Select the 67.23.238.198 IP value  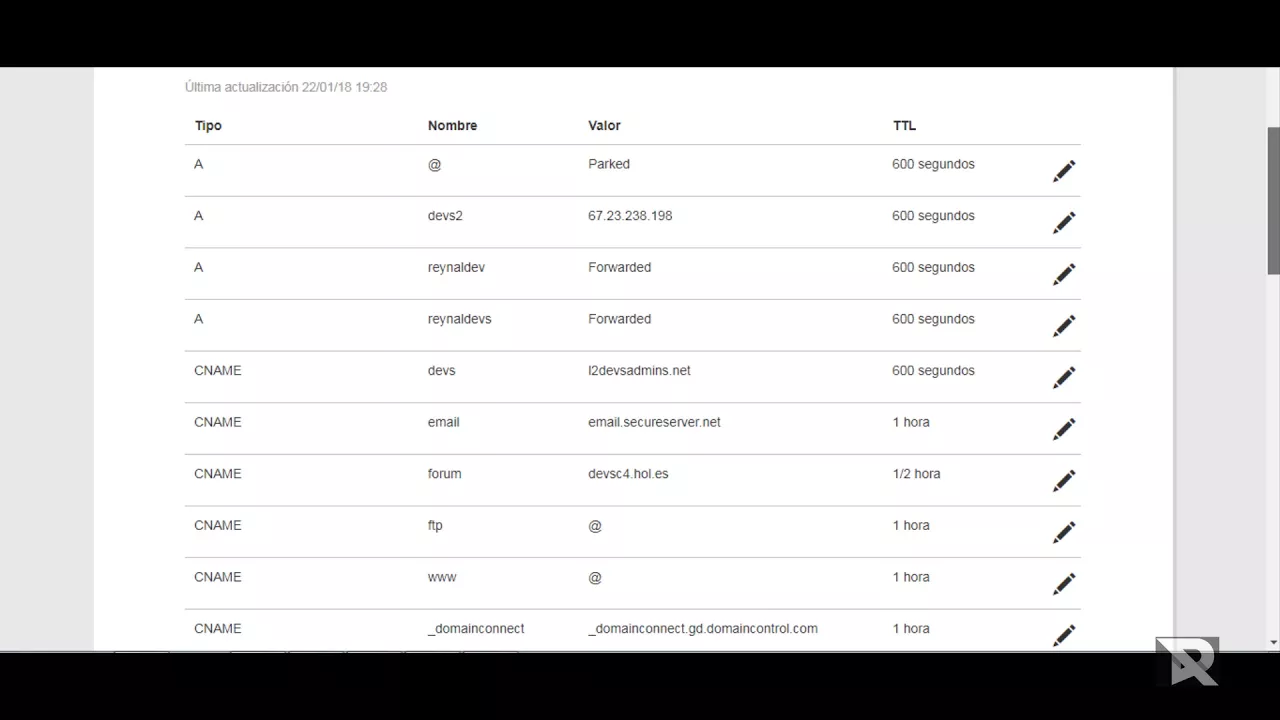coord(630,216)
